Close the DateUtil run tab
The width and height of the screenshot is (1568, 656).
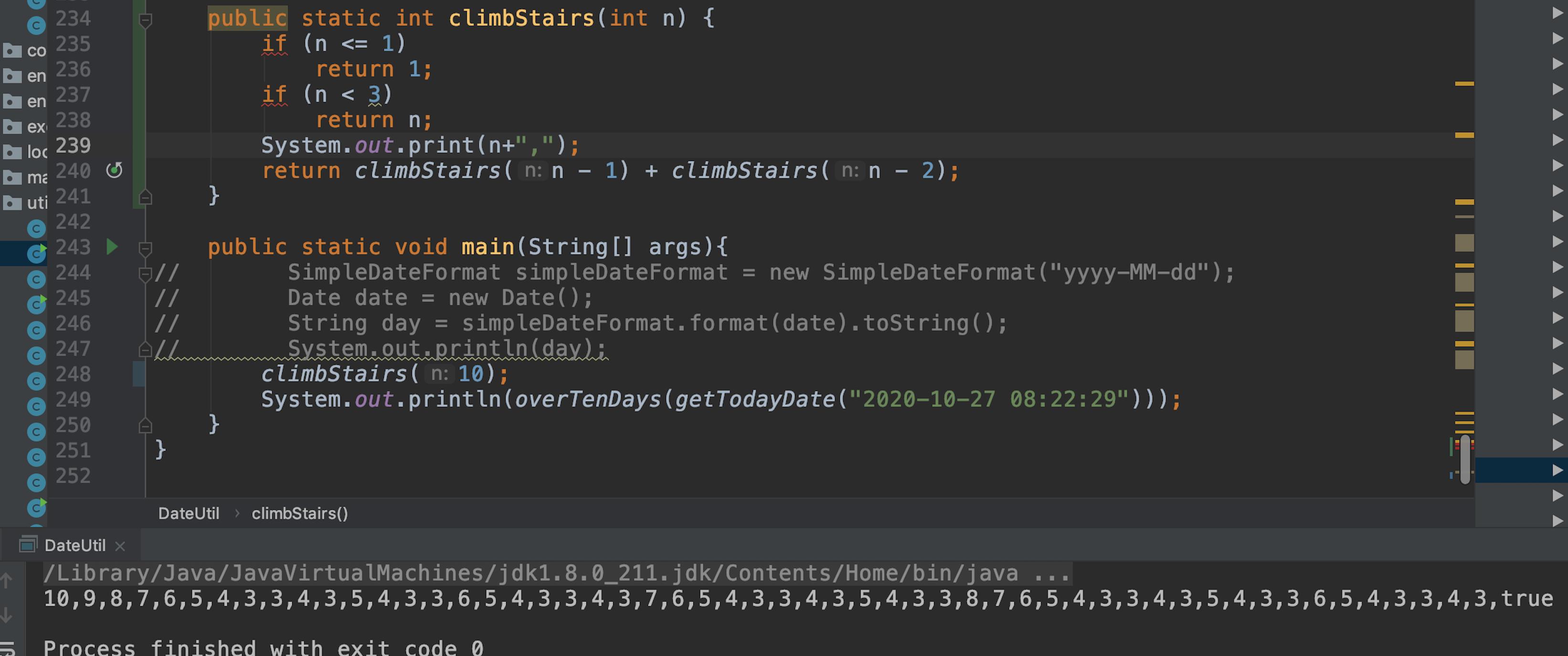click(x=120, y=547)
